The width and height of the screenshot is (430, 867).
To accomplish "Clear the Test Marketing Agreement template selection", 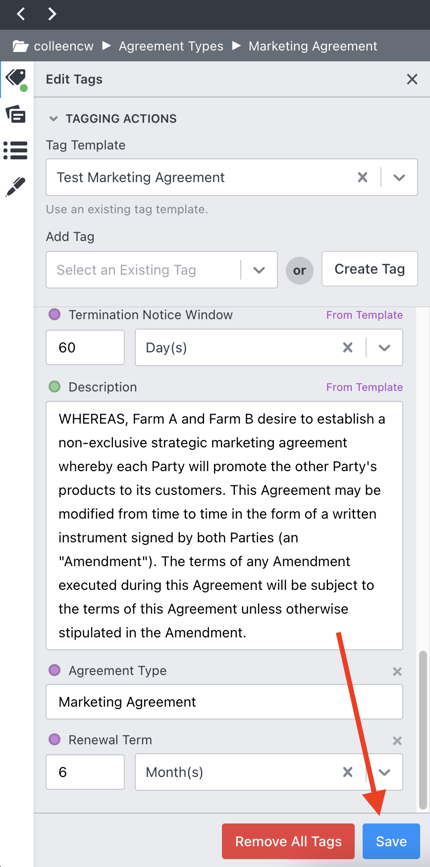I will click(362, 177).
